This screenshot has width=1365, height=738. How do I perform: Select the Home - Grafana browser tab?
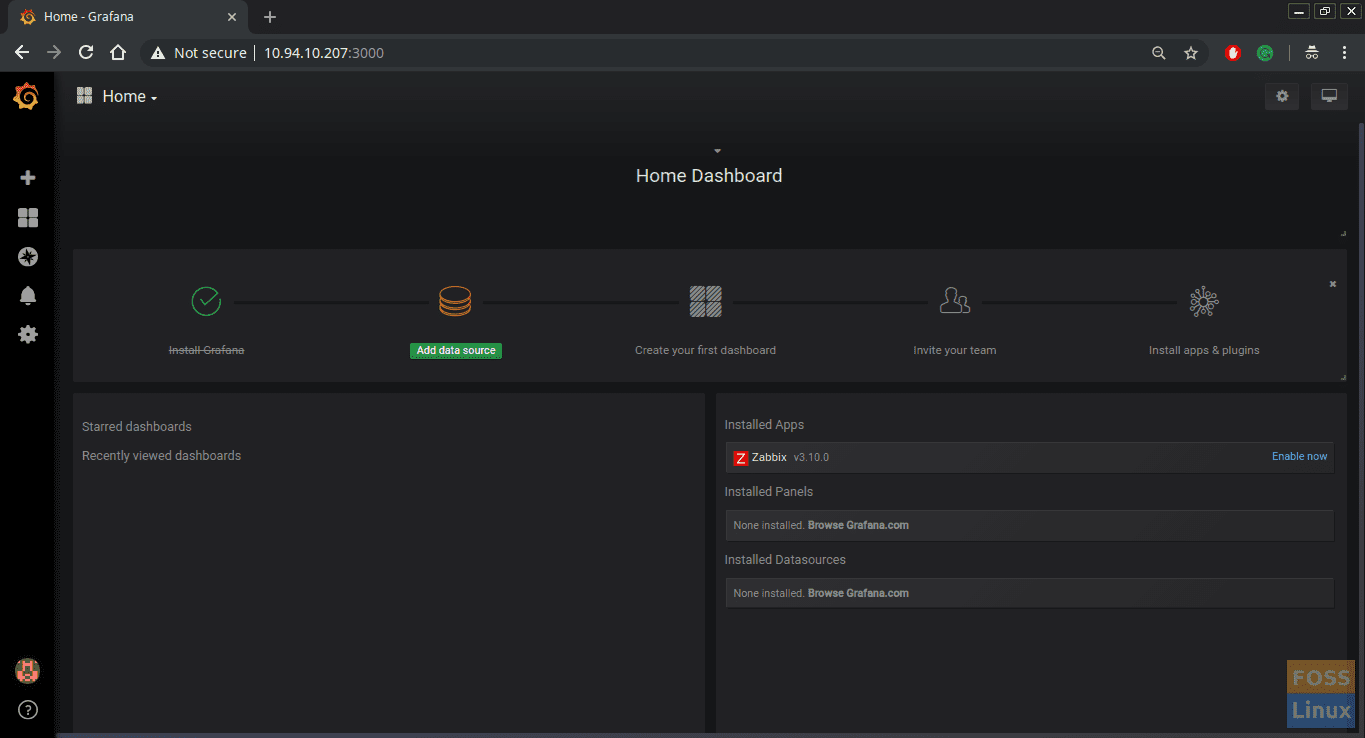(126, 16)
